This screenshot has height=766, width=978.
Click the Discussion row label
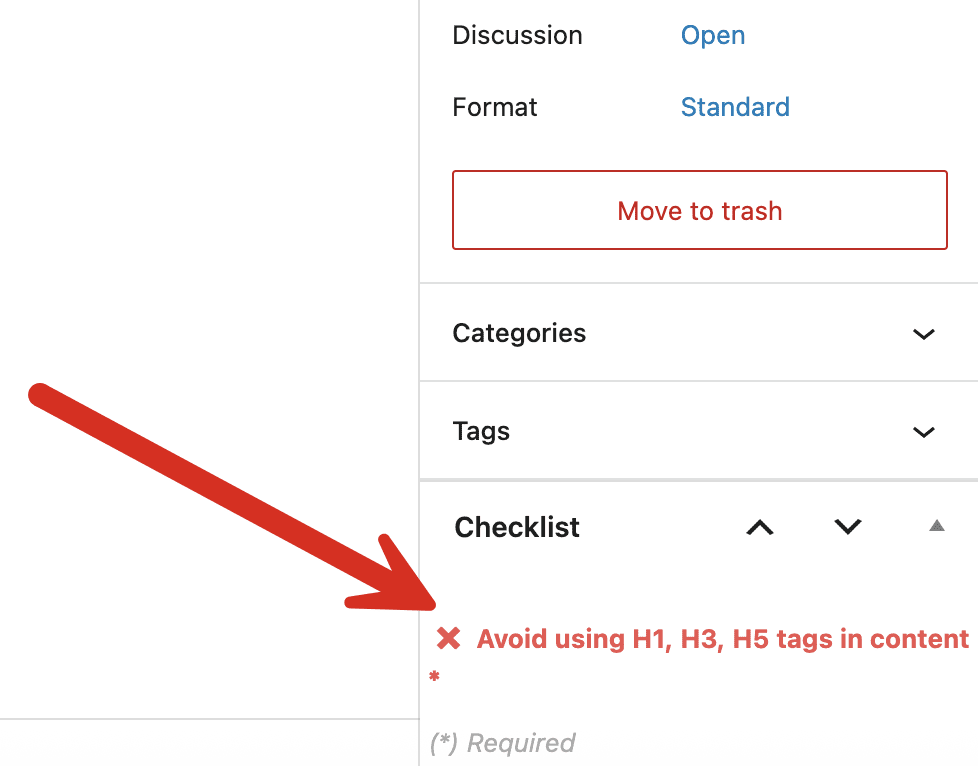click(x=517, y=35)
